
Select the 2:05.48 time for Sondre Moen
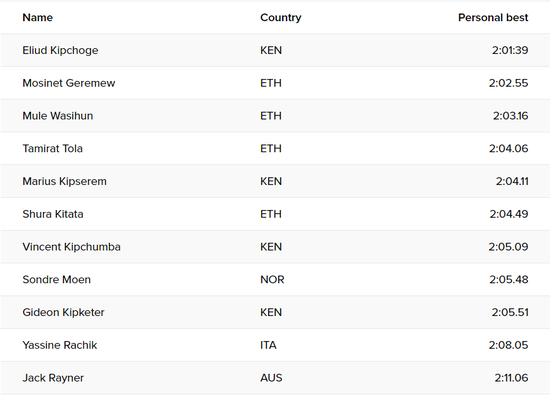pos(509,280)
